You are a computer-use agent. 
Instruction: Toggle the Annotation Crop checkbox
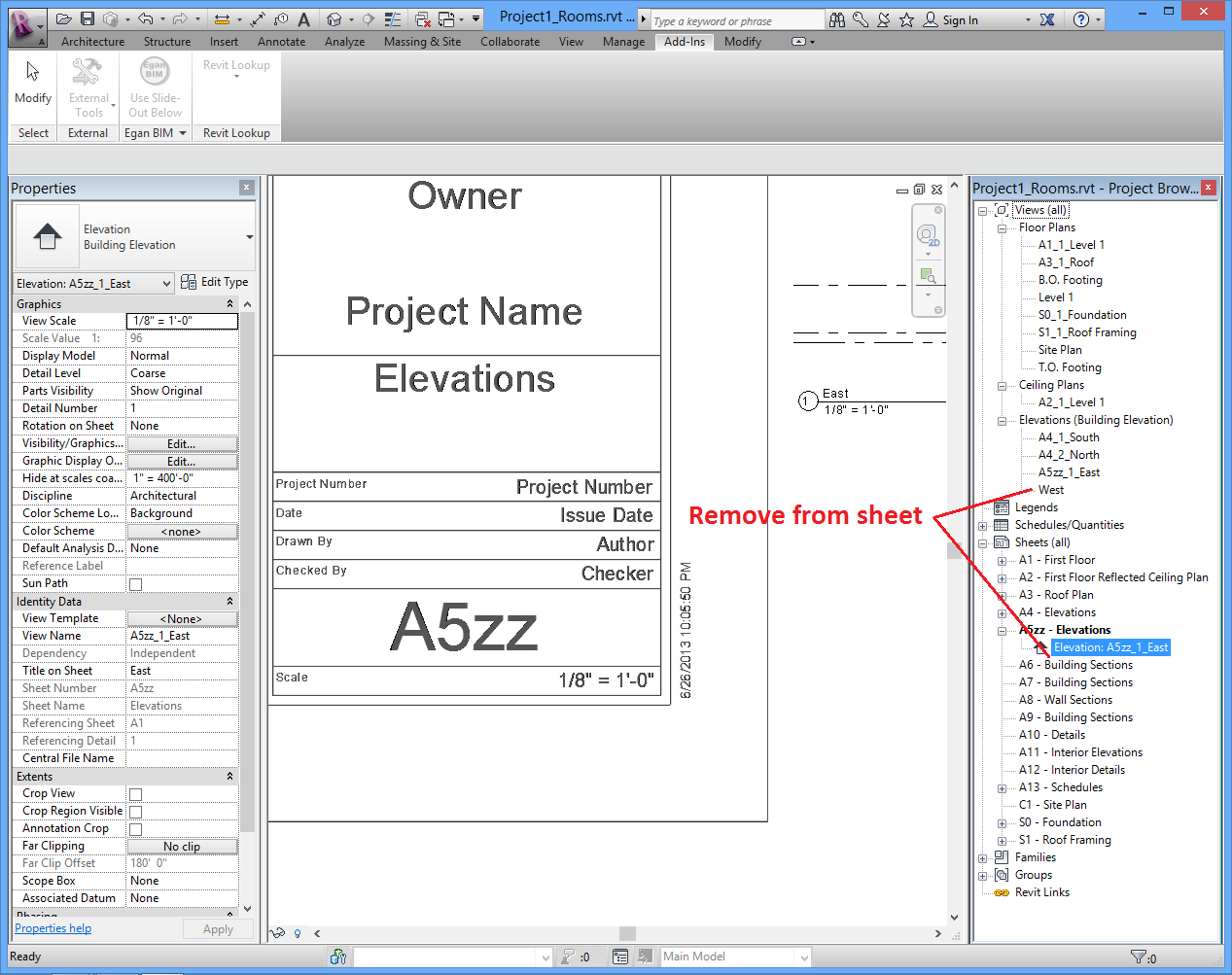tap(136, 829)
